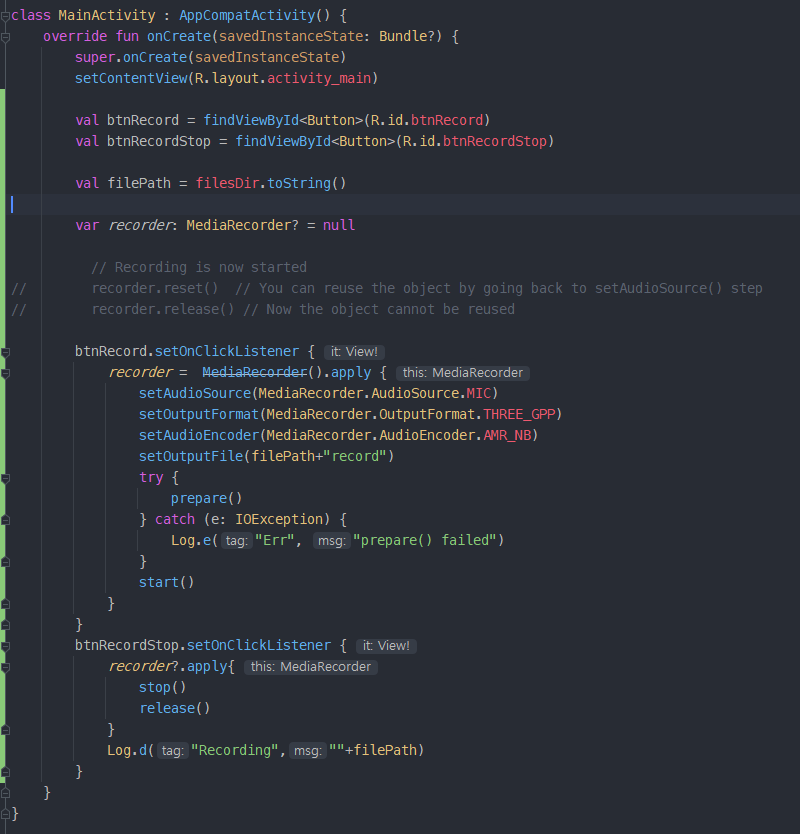Image resolution: width=800 pixels, height=834 pixels.
Task: Fold the btnRecord.setOnClickListener block in gutter
Action: (5, 352)
